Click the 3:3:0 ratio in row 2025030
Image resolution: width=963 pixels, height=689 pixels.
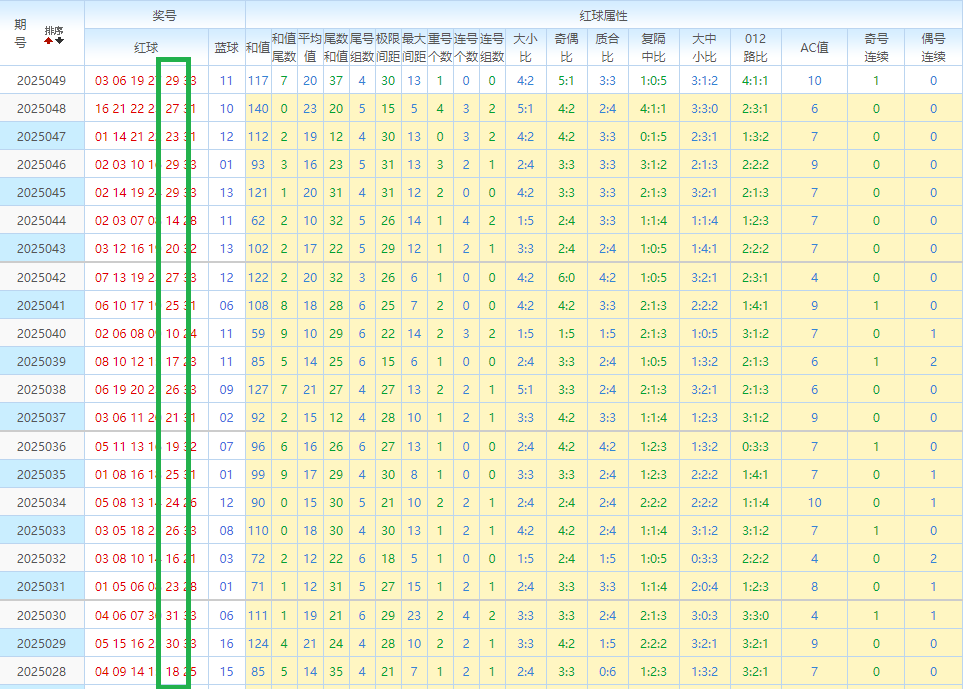tap(755, 615)
